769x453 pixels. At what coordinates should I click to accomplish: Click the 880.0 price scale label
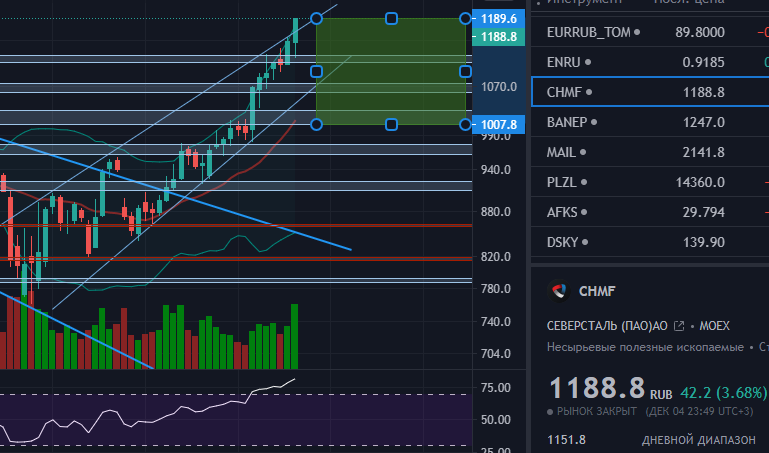point(495,212)
